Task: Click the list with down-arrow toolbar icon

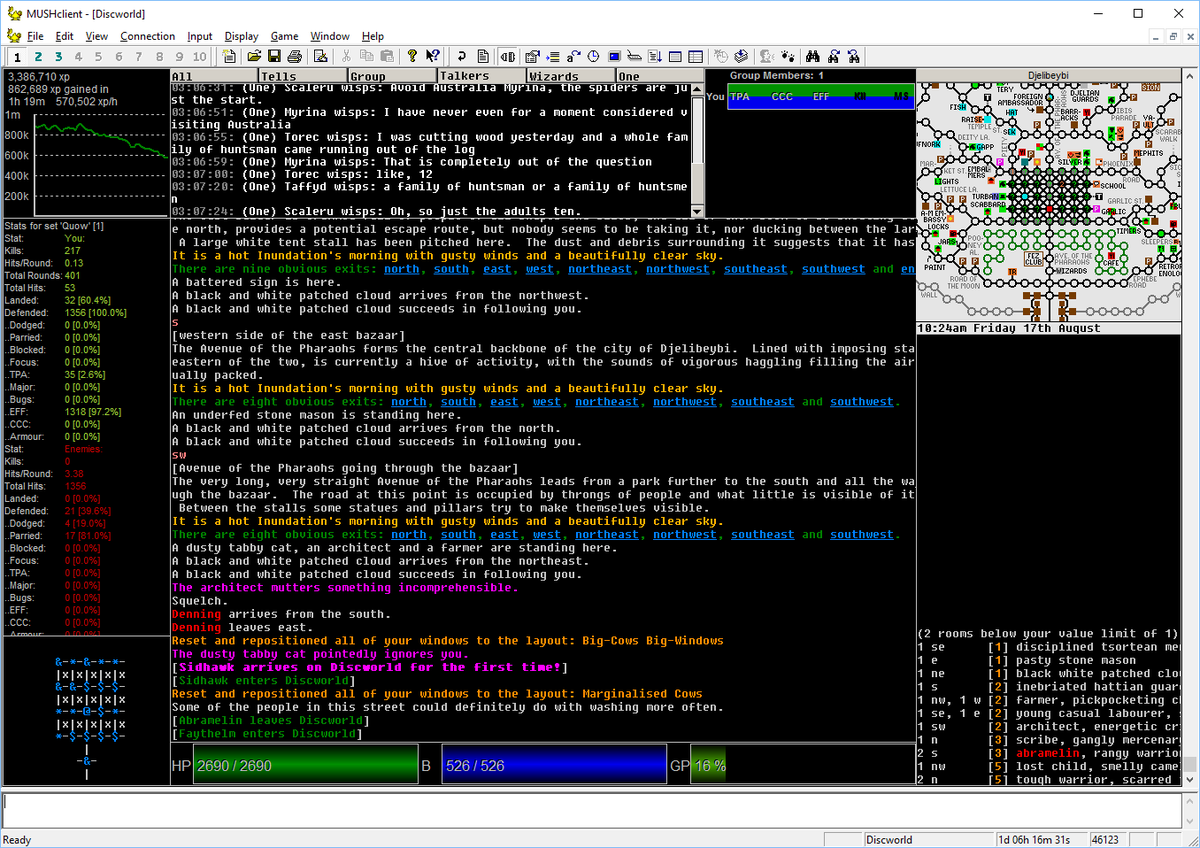Action: pos(655,56)
